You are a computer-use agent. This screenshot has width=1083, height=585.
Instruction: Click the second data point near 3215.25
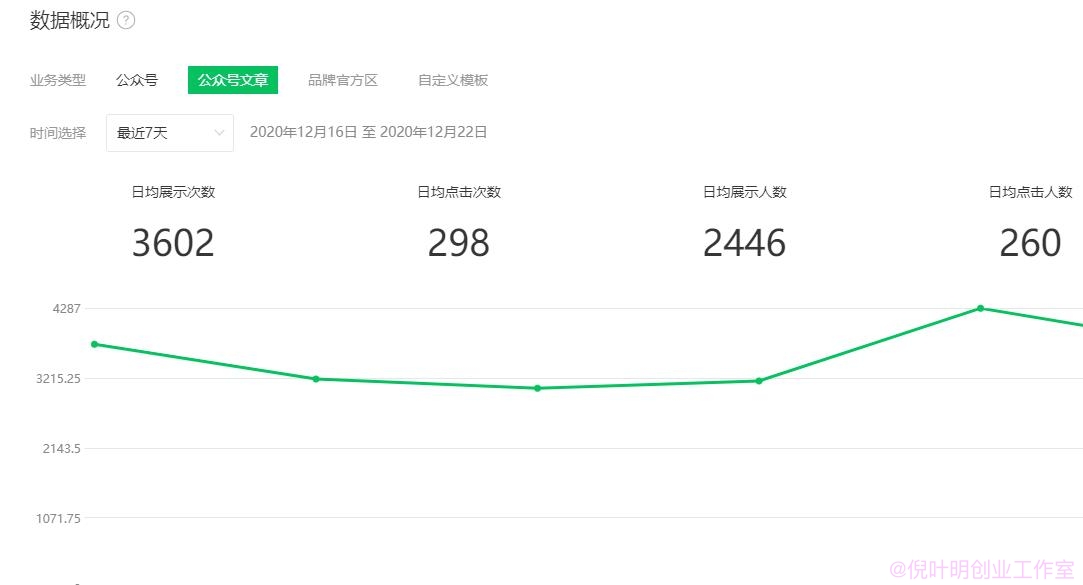click(316, 379)
